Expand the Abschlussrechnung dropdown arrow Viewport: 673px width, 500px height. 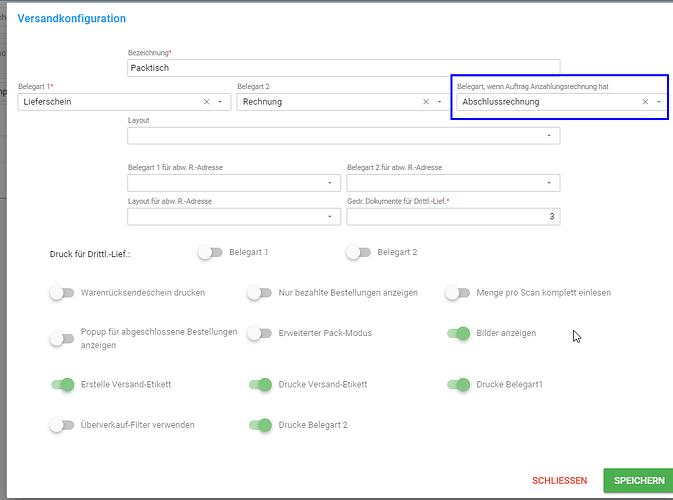(659, 102)
